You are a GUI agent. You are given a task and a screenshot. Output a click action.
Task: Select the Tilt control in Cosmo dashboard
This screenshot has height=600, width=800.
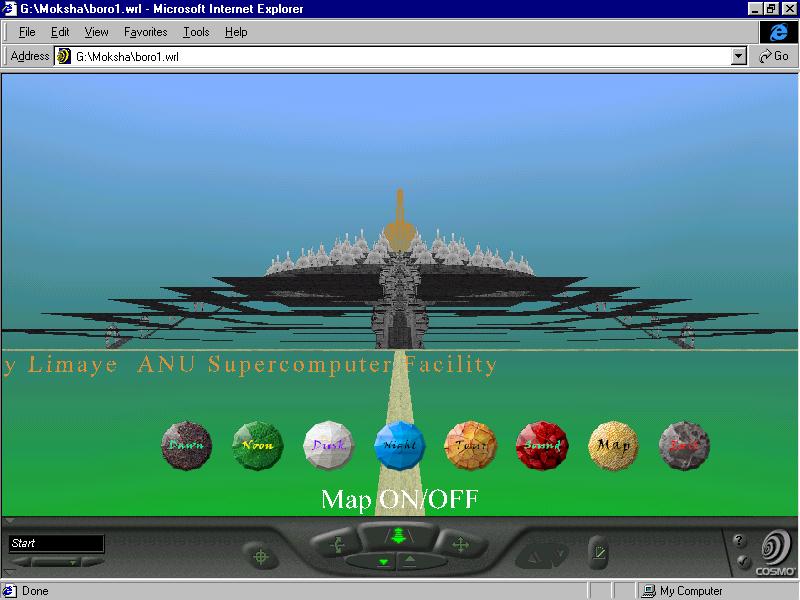pos(336,545)
